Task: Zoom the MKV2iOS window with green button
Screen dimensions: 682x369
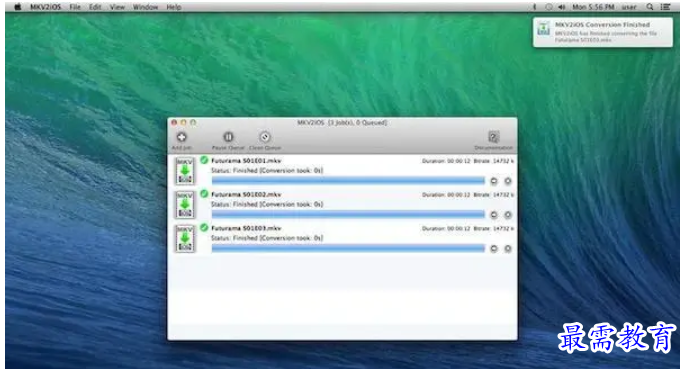Action: [193, 123]
